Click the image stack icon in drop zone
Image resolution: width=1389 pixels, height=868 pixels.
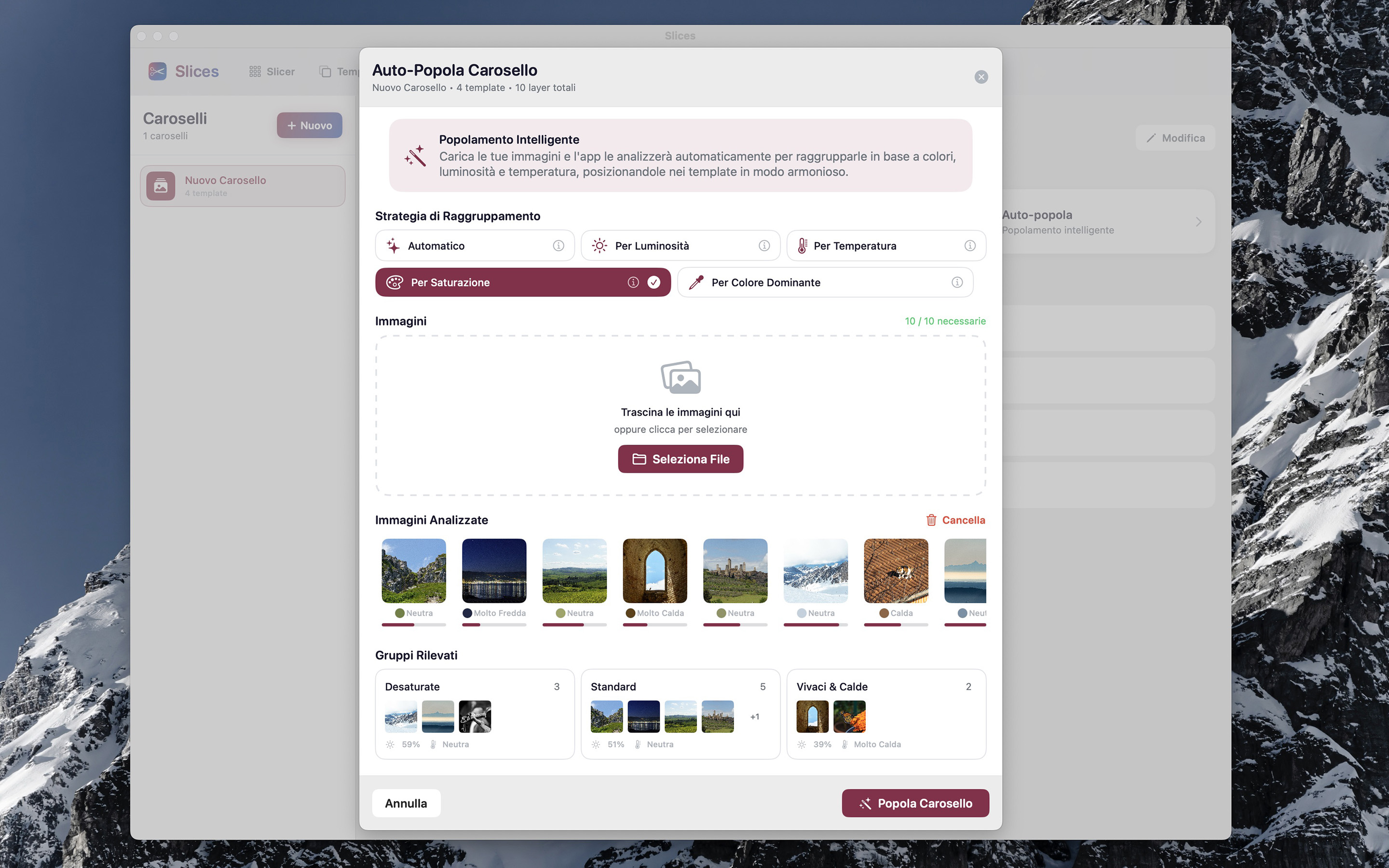681,377
